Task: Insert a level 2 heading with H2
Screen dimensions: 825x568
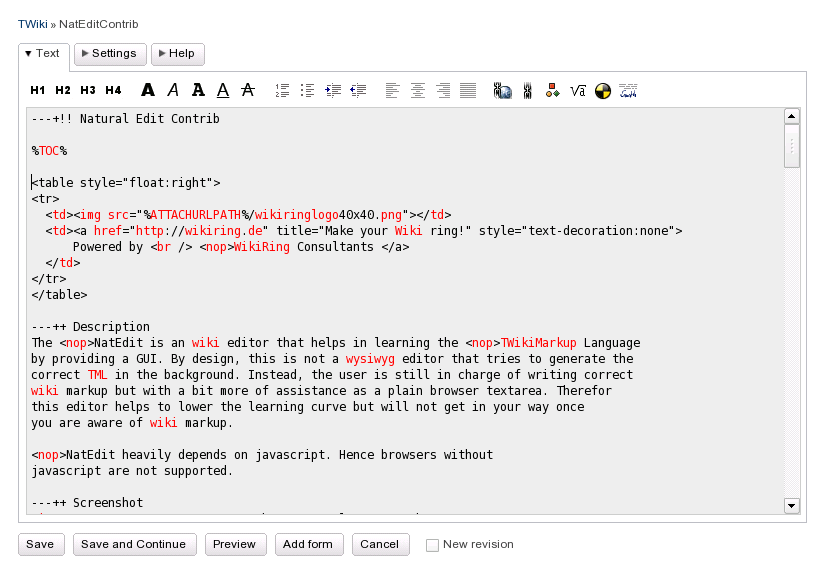Action: (63, 90)
